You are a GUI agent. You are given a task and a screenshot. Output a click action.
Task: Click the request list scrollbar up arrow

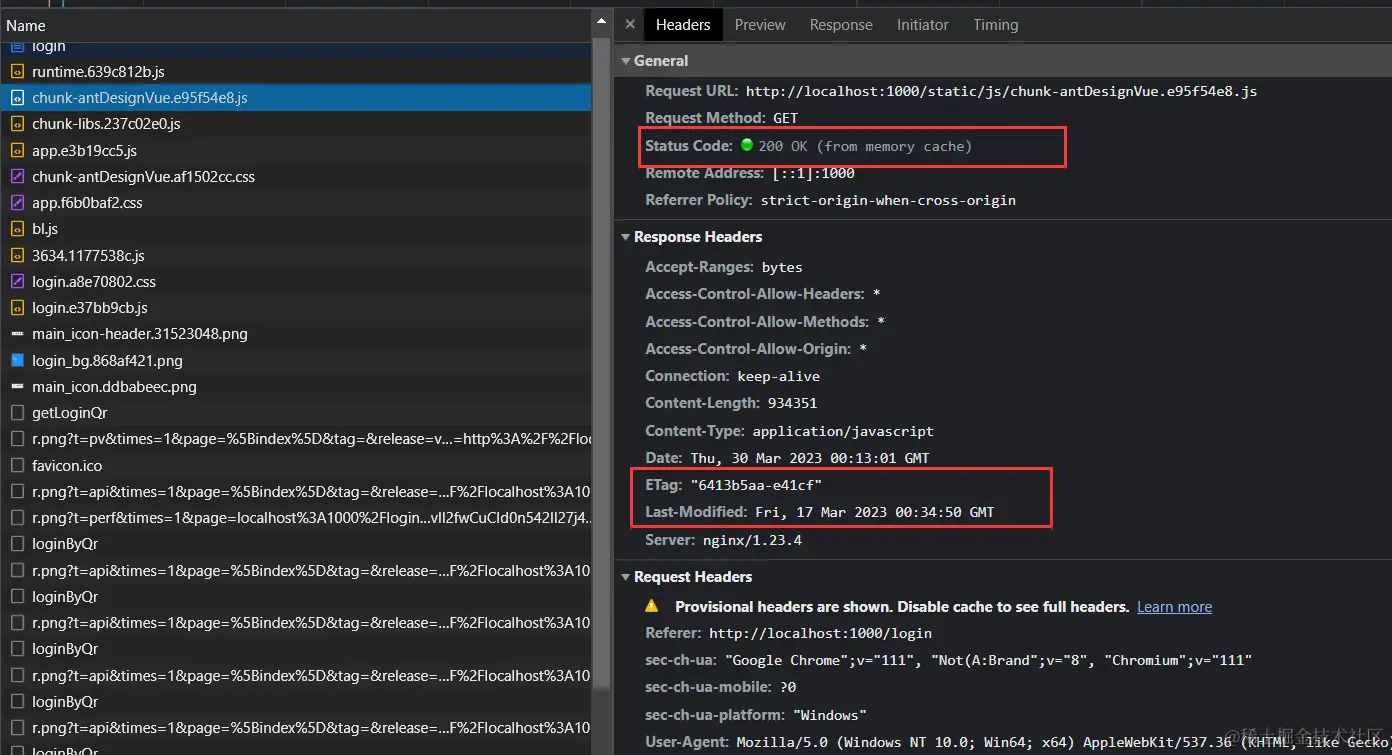click(x=602, y=21)
